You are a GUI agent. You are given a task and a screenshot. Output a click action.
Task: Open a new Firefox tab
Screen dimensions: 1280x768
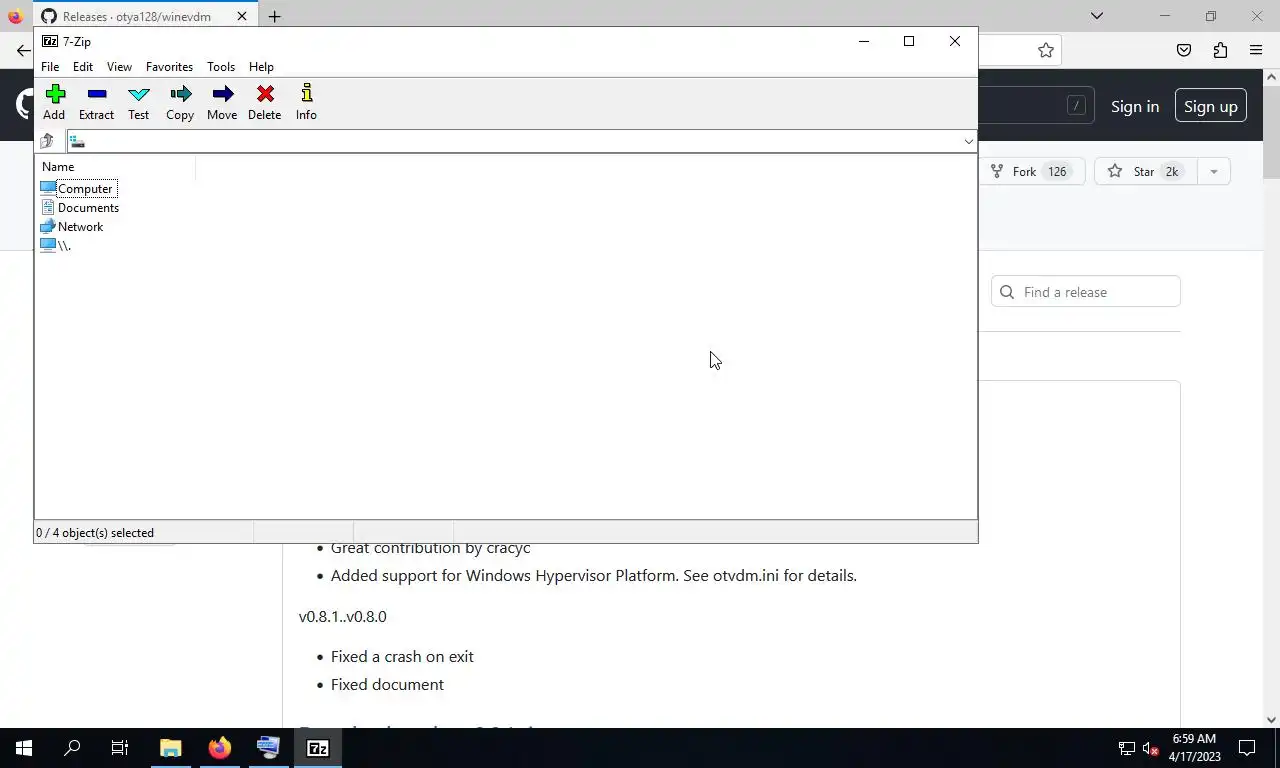pos(274,16)
